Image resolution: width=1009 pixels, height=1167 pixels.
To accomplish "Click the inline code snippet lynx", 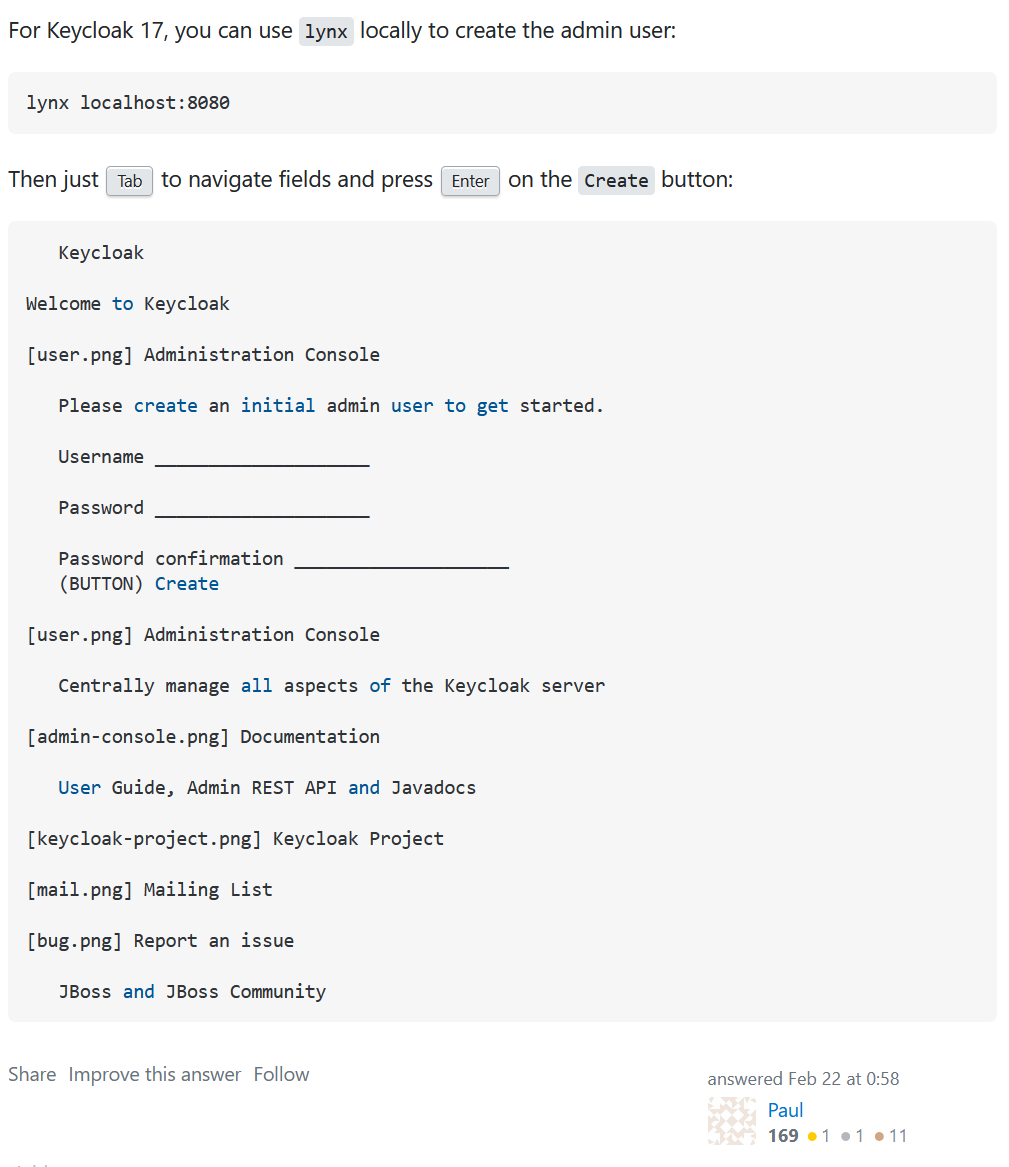I will (x=325, y=31).
